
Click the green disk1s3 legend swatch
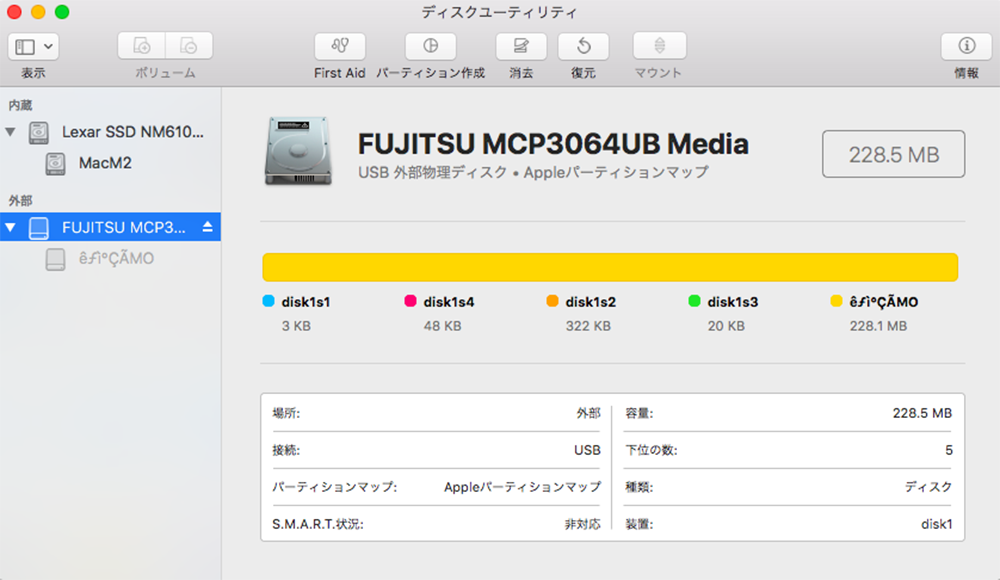[x=695, y=301]
